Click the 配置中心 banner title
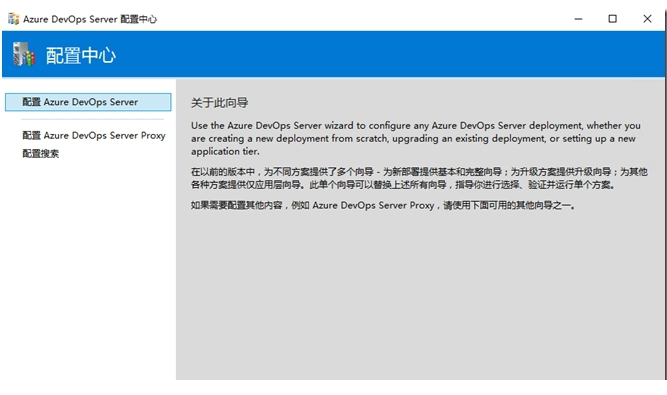This screenshot has height=395, width=667. tap(81, 56)
